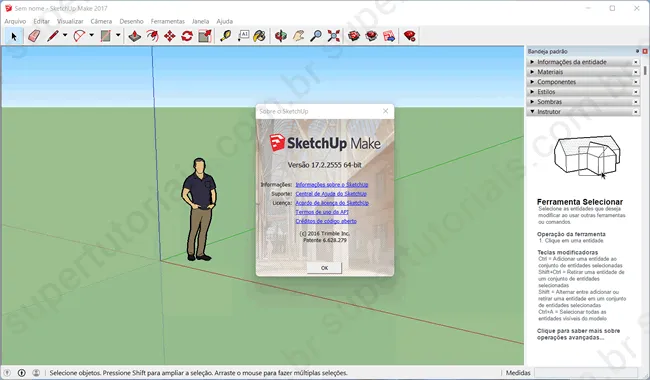Close the Instrutor panel
This screenshot has height=380, width=650.
[x=635, y=112]
